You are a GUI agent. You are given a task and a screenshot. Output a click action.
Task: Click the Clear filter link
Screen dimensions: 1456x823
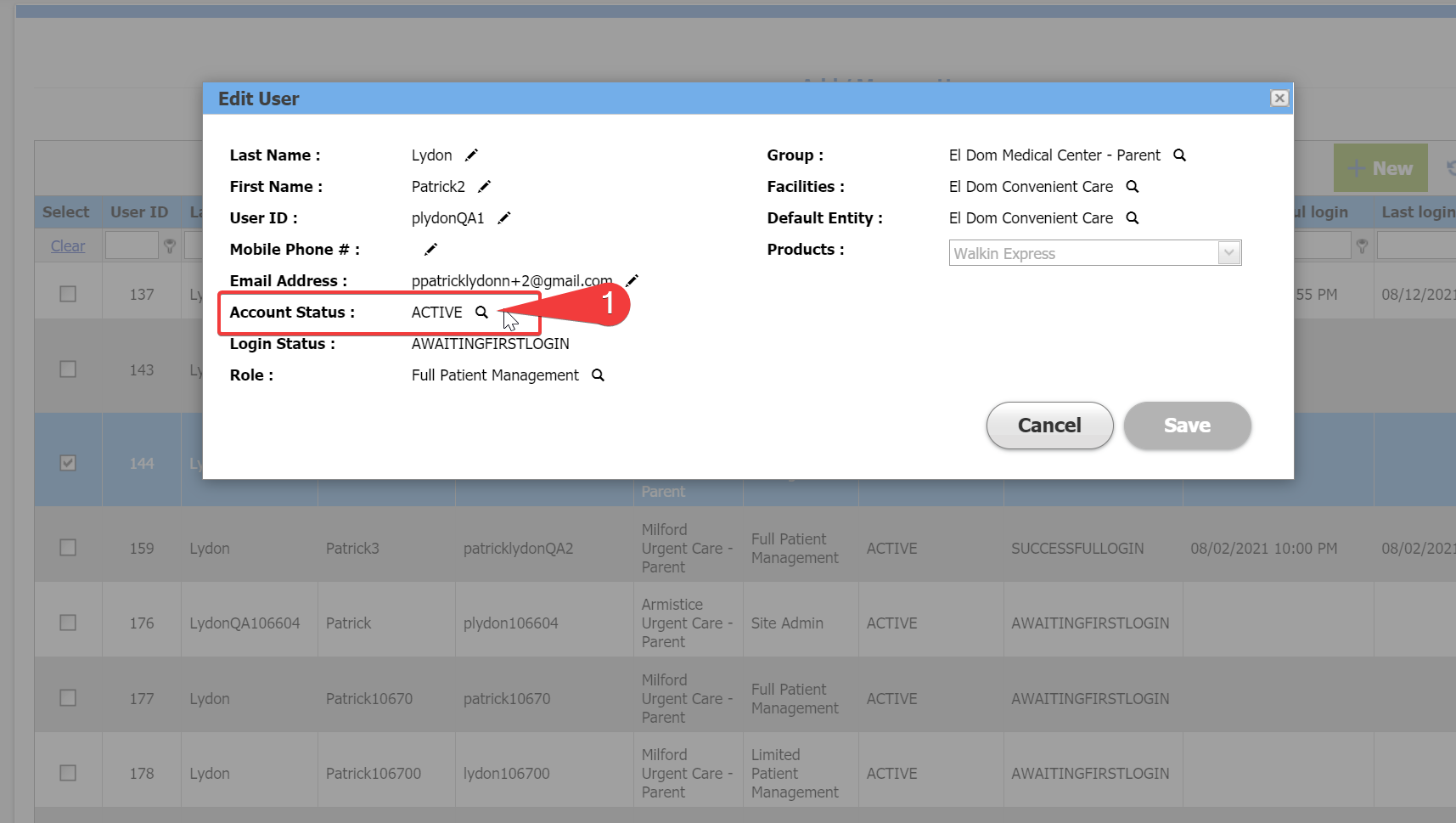click(68, 246)
